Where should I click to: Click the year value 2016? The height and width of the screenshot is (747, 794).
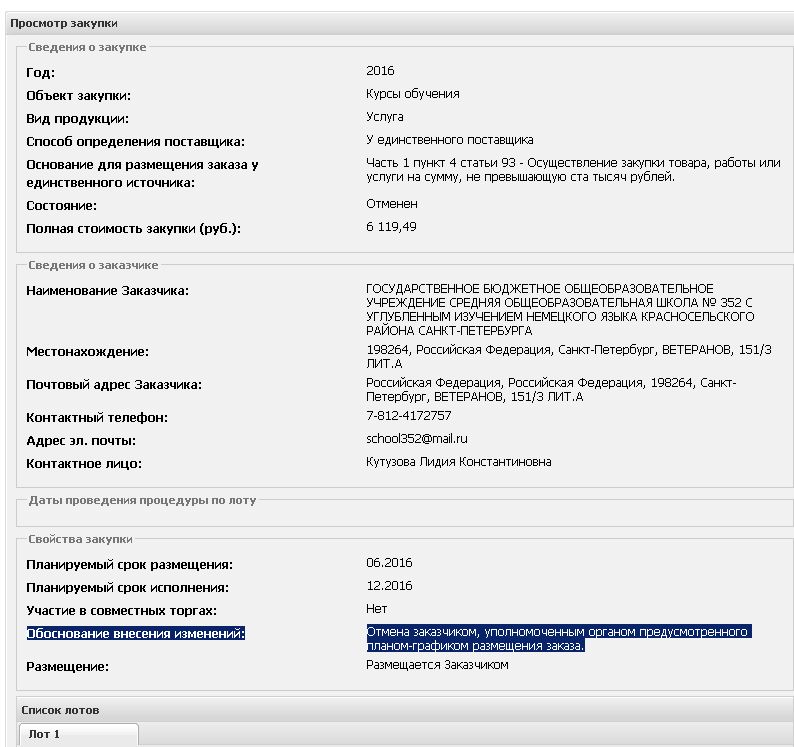click(x=380, y=71)
